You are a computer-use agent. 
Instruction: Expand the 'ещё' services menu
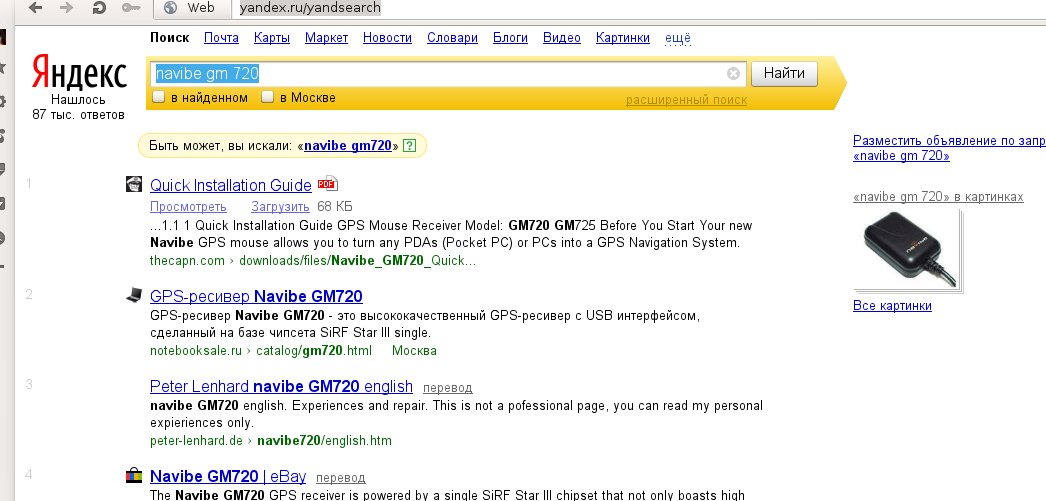click(678, 38)
